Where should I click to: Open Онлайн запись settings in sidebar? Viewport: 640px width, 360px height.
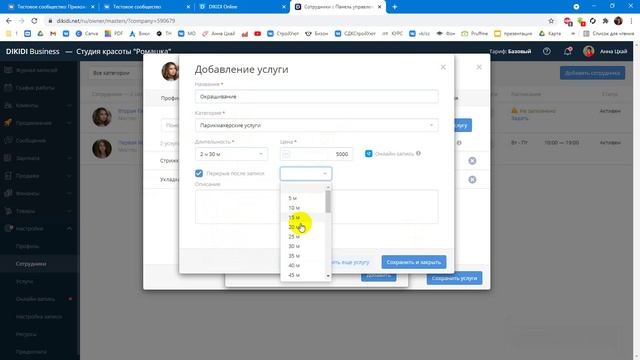(x=35, y=299)
